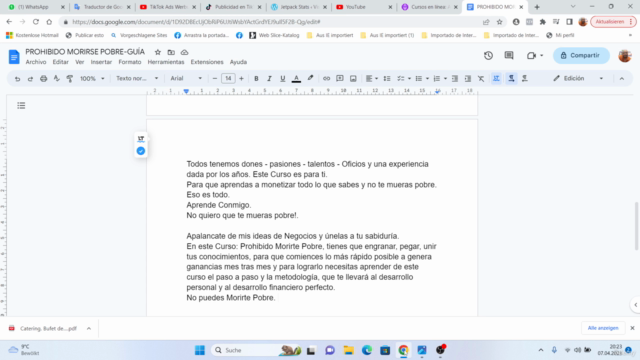The height and width of the screenshot is (360, 640).
Task: Expand the Catering pdf download options
Action: coord(89,328)
